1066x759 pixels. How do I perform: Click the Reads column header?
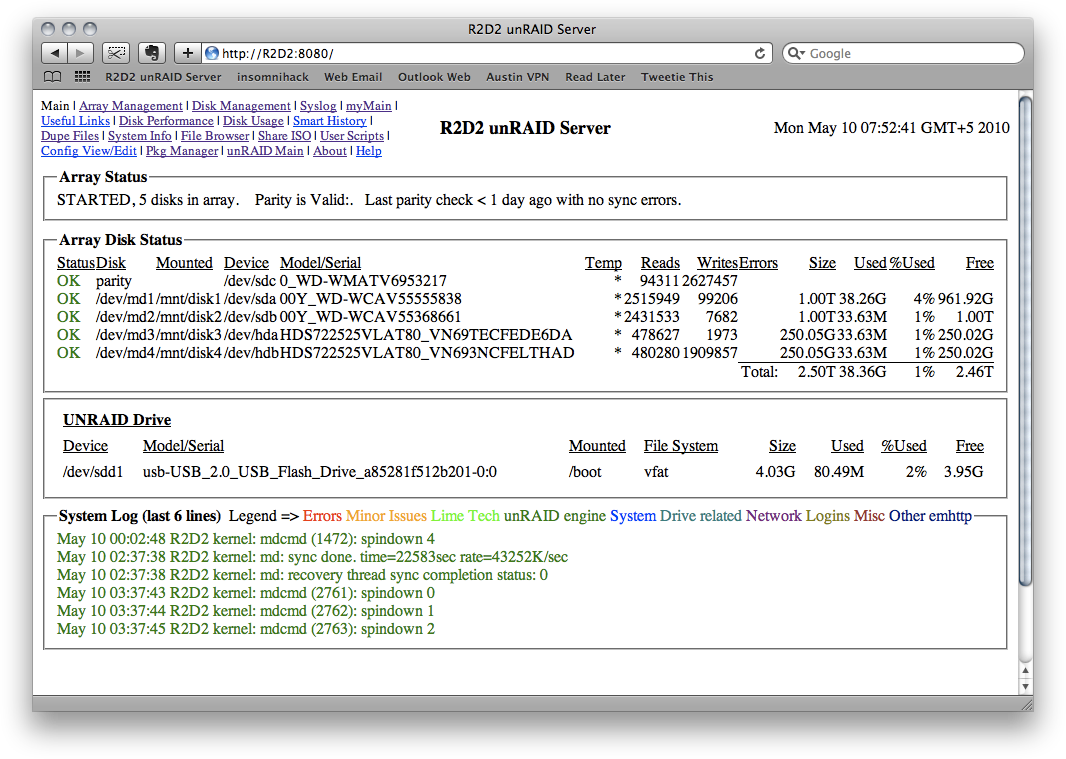click(660, 263)
